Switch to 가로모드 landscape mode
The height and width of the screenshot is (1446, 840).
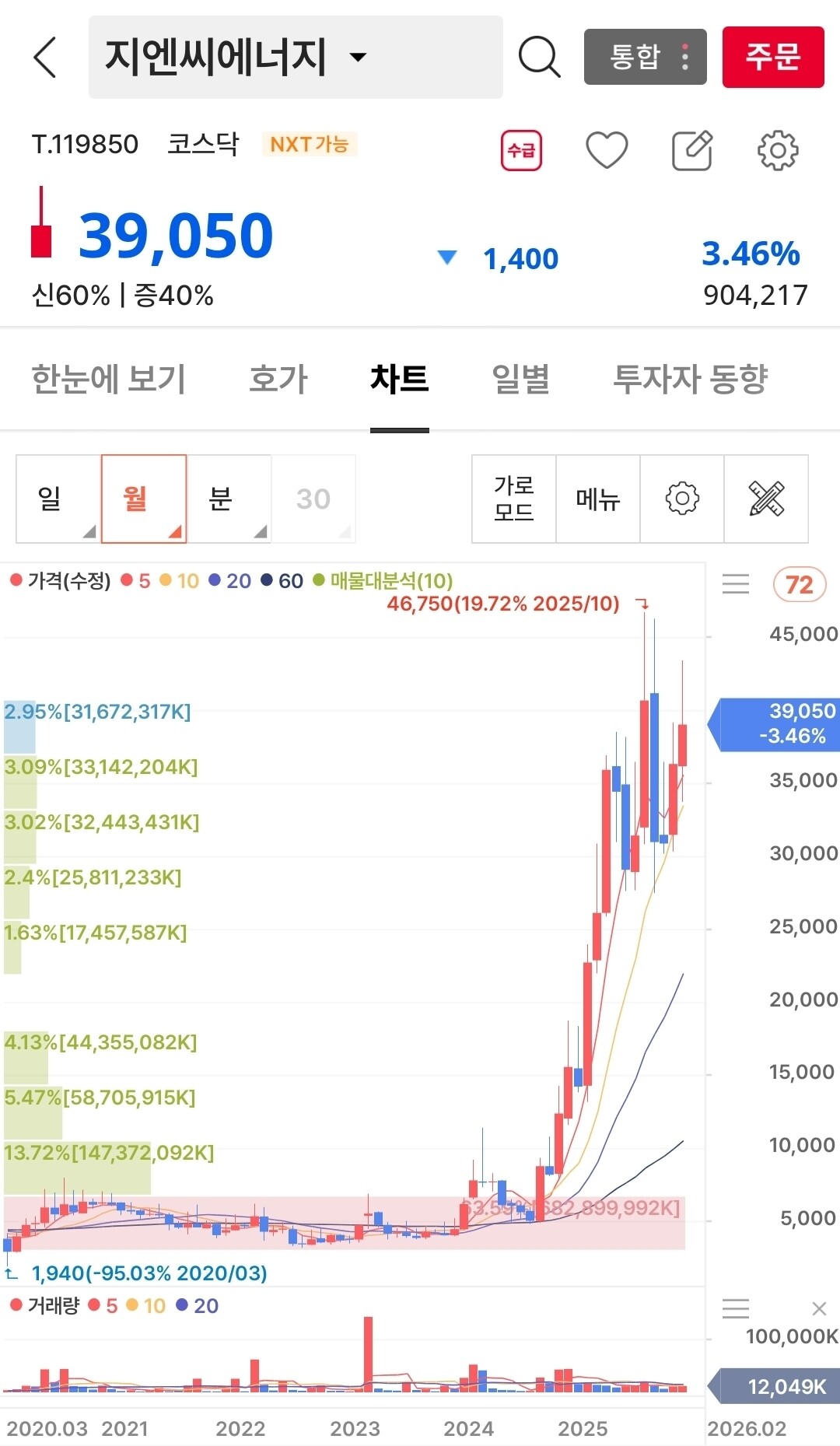click(514, 499)
